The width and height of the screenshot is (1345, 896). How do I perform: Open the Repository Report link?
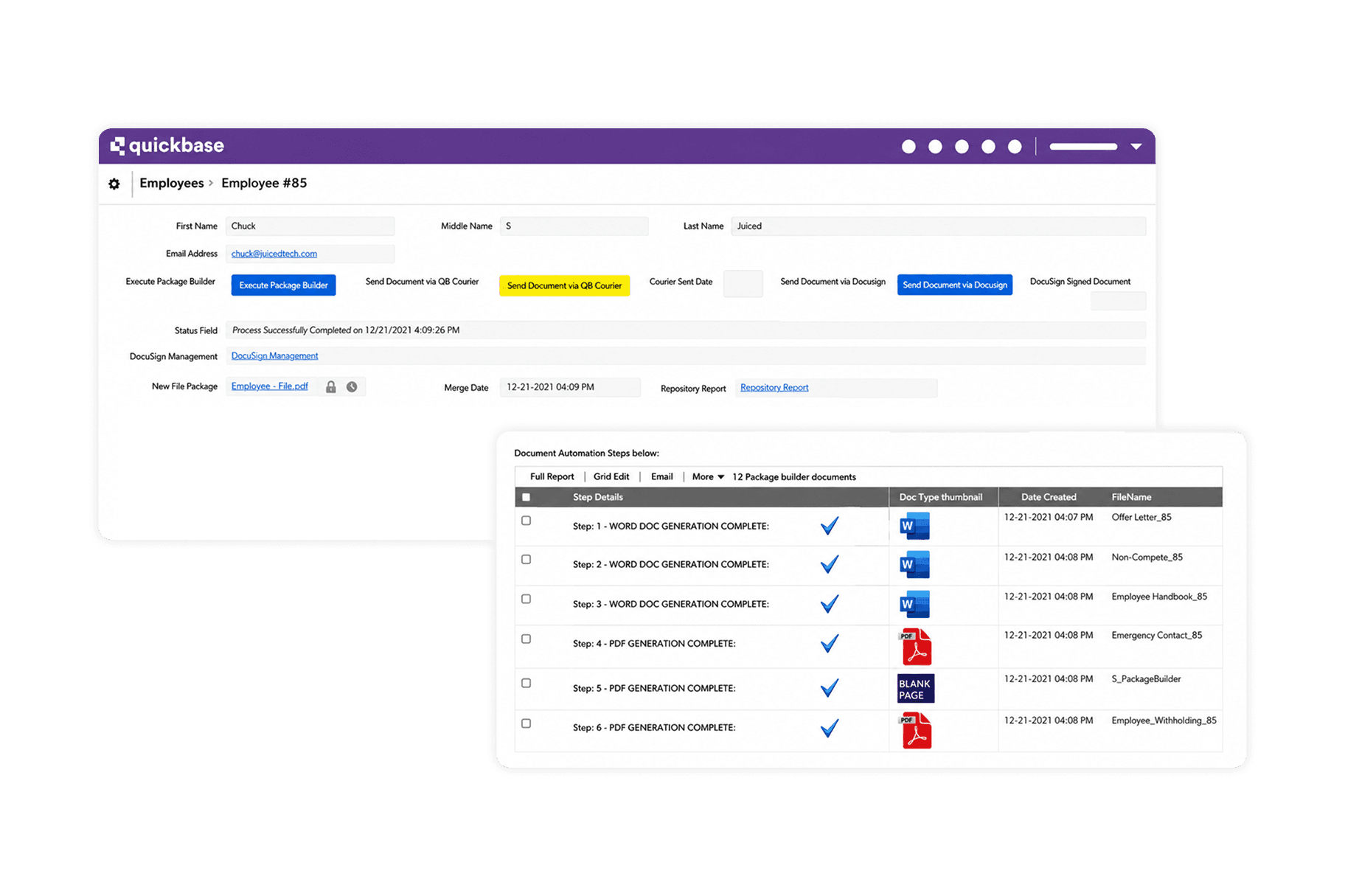coord(774,388)
